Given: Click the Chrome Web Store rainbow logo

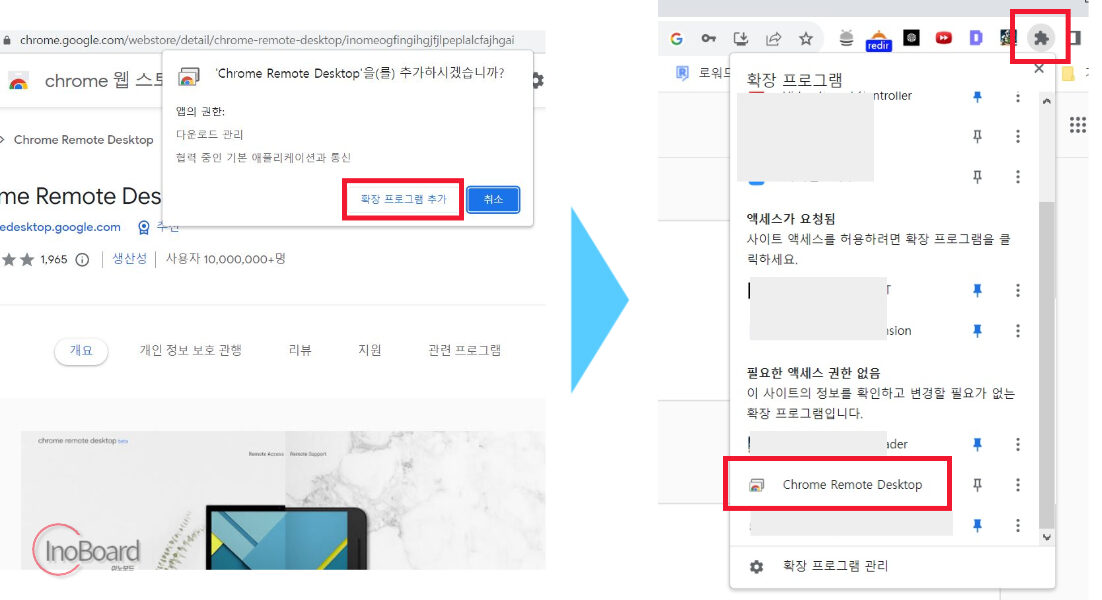Looking at the screenshot, I should click(18, 81).
